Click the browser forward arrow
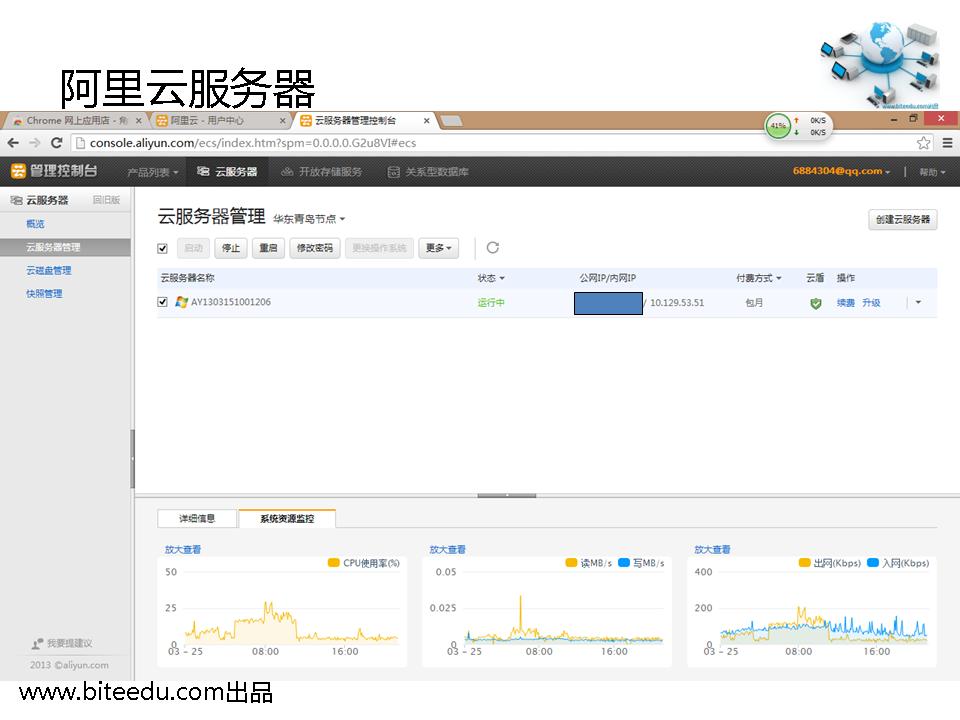Viewport: 960px width, 720px height. pyautogui.click(x=35, y=143)
